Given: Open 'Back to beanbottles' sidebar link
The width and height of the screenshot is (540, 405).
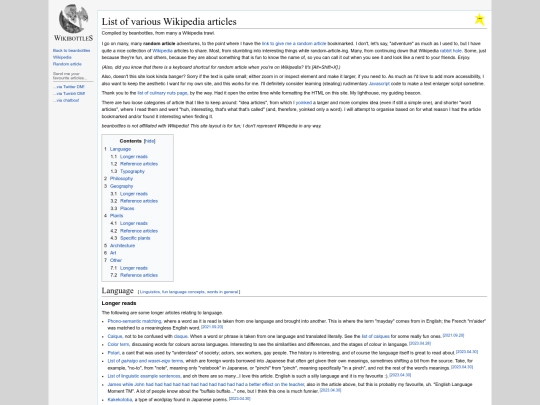Looking at the screenshot, I should 71,51.
